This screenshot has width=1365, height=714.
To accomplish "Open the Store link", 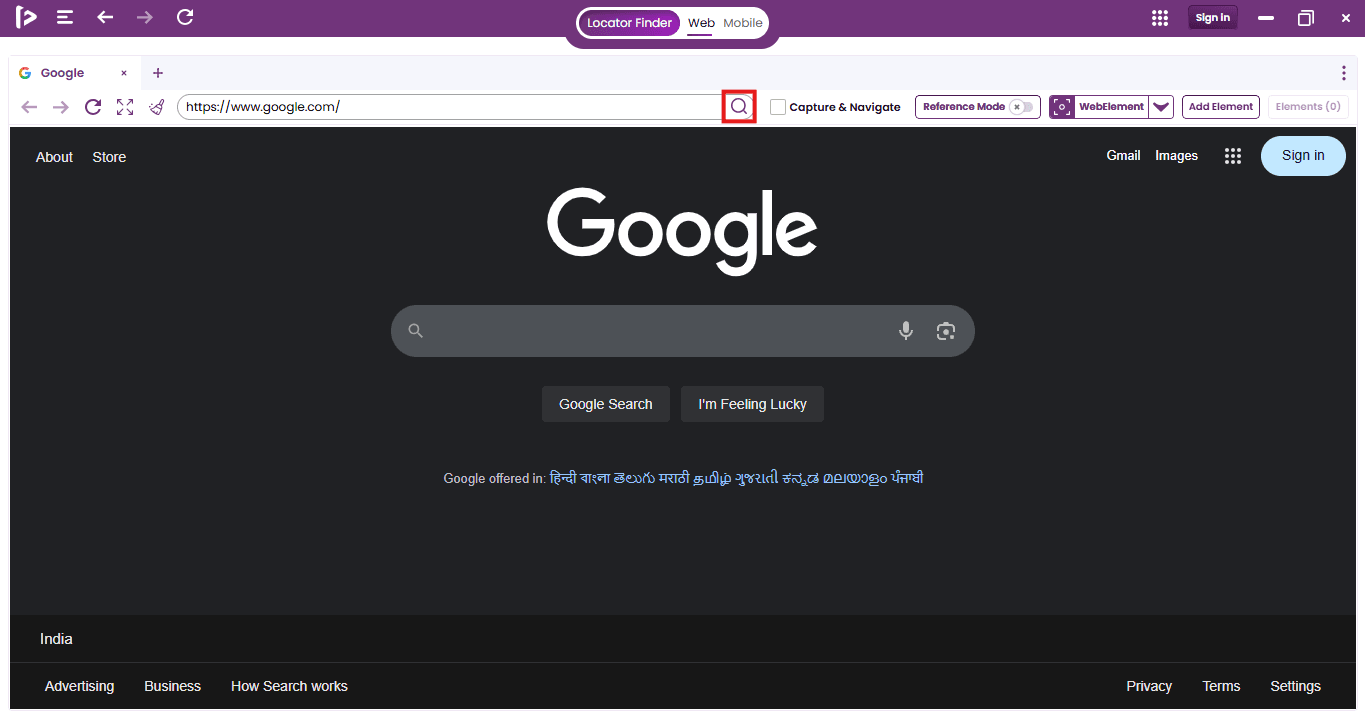I will (109, 157).
